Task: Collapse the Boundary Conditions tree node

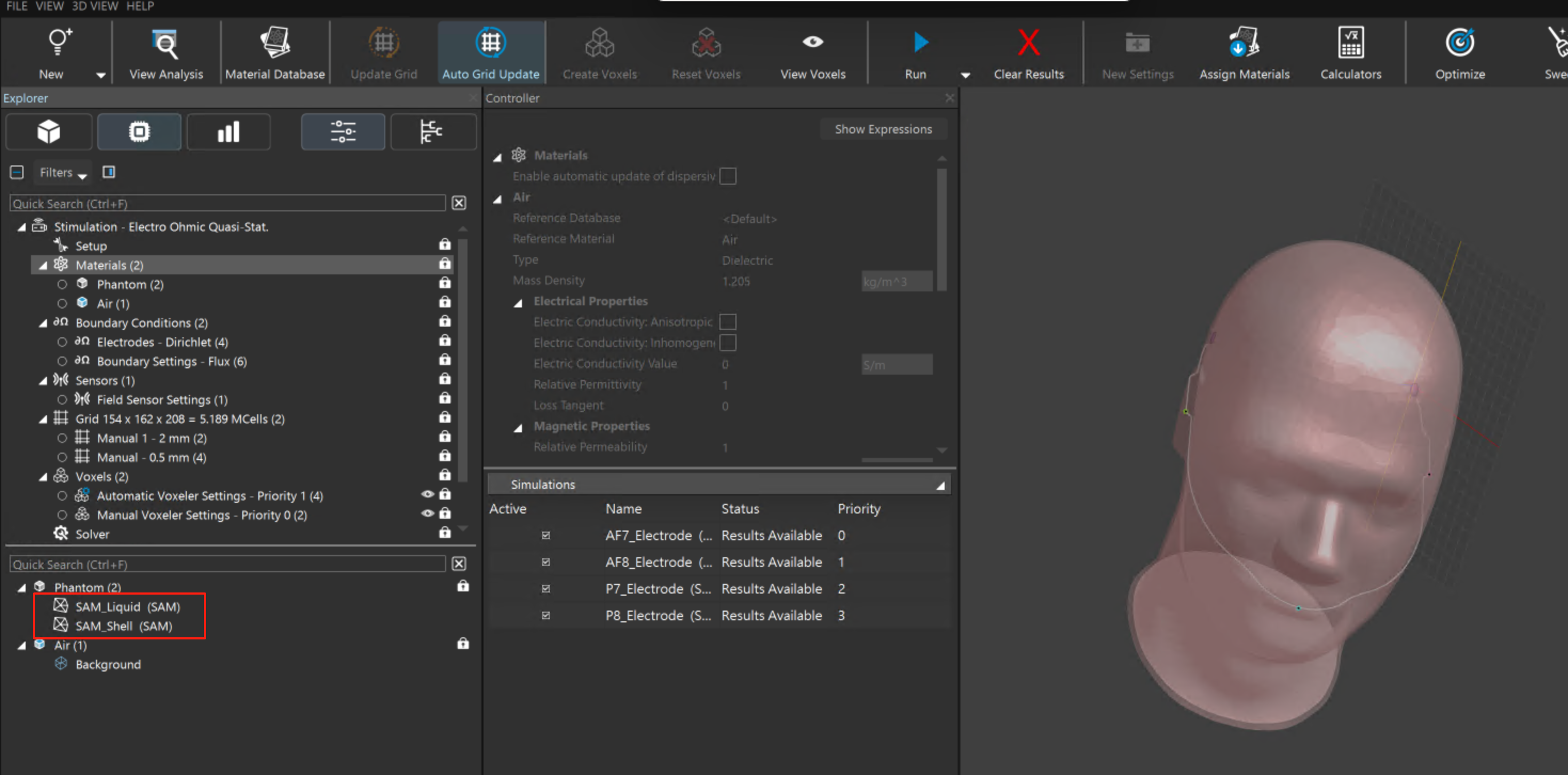Action: [x=43, y=323]
